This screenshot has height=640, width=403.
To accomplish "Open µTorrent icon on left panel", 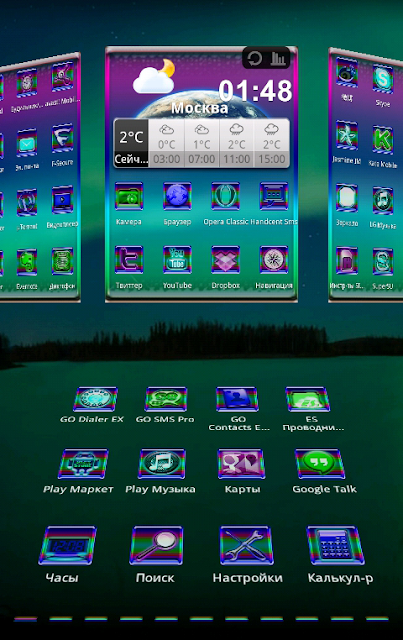I will click(x=27, y=202).
